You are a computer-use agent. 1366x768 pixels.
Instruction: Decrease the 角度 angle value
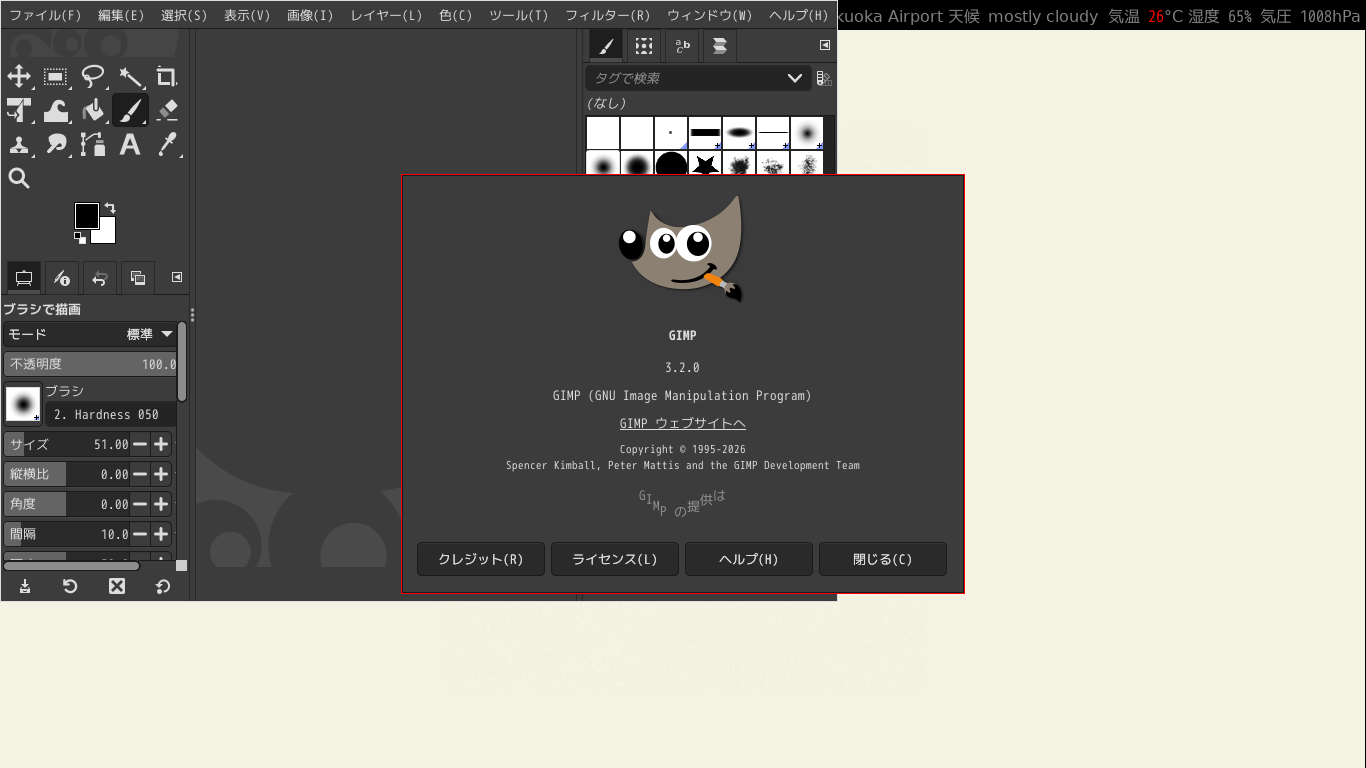pyautogui.click(x=140, y=504)
